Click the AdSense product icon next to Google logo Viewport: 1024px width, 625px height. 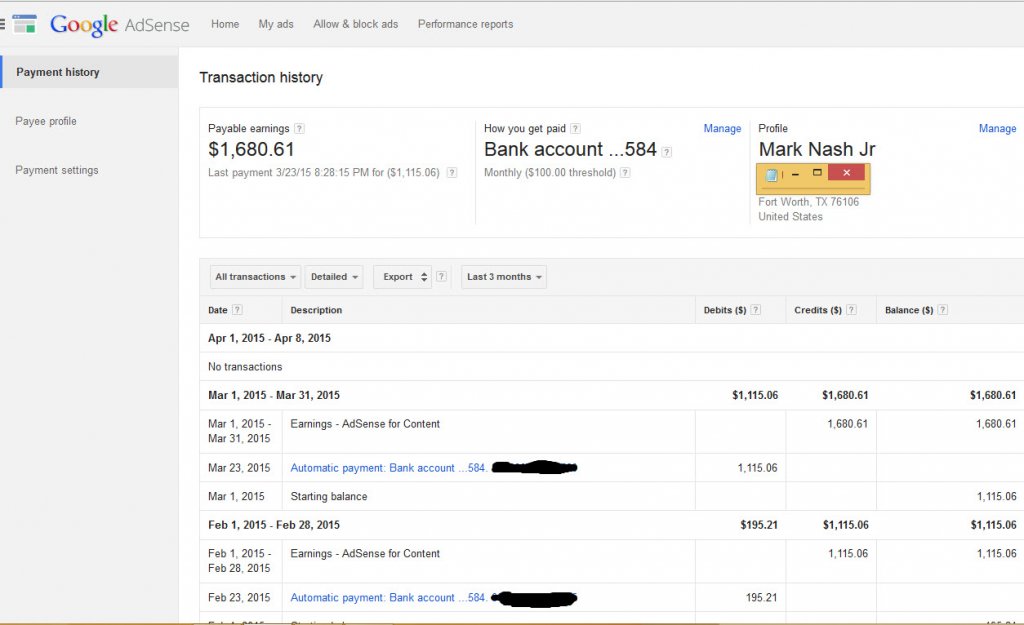25,24
